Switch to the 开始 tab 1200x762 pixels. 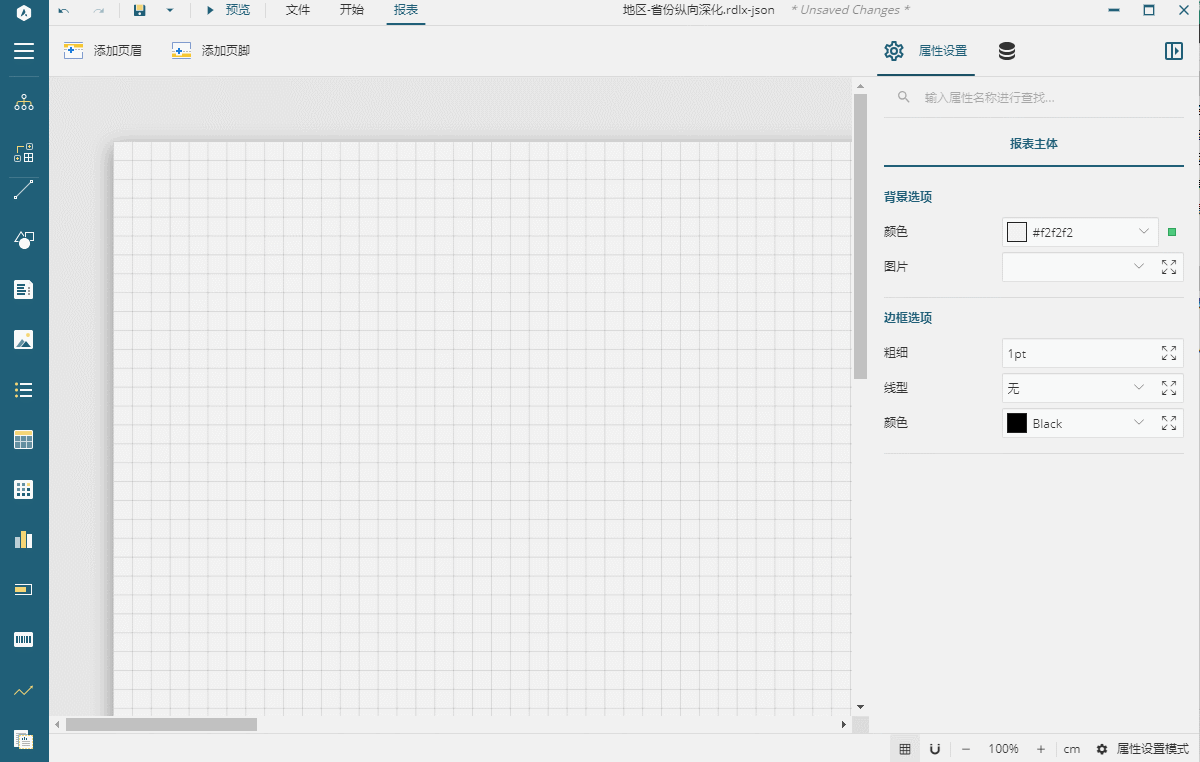351,10
